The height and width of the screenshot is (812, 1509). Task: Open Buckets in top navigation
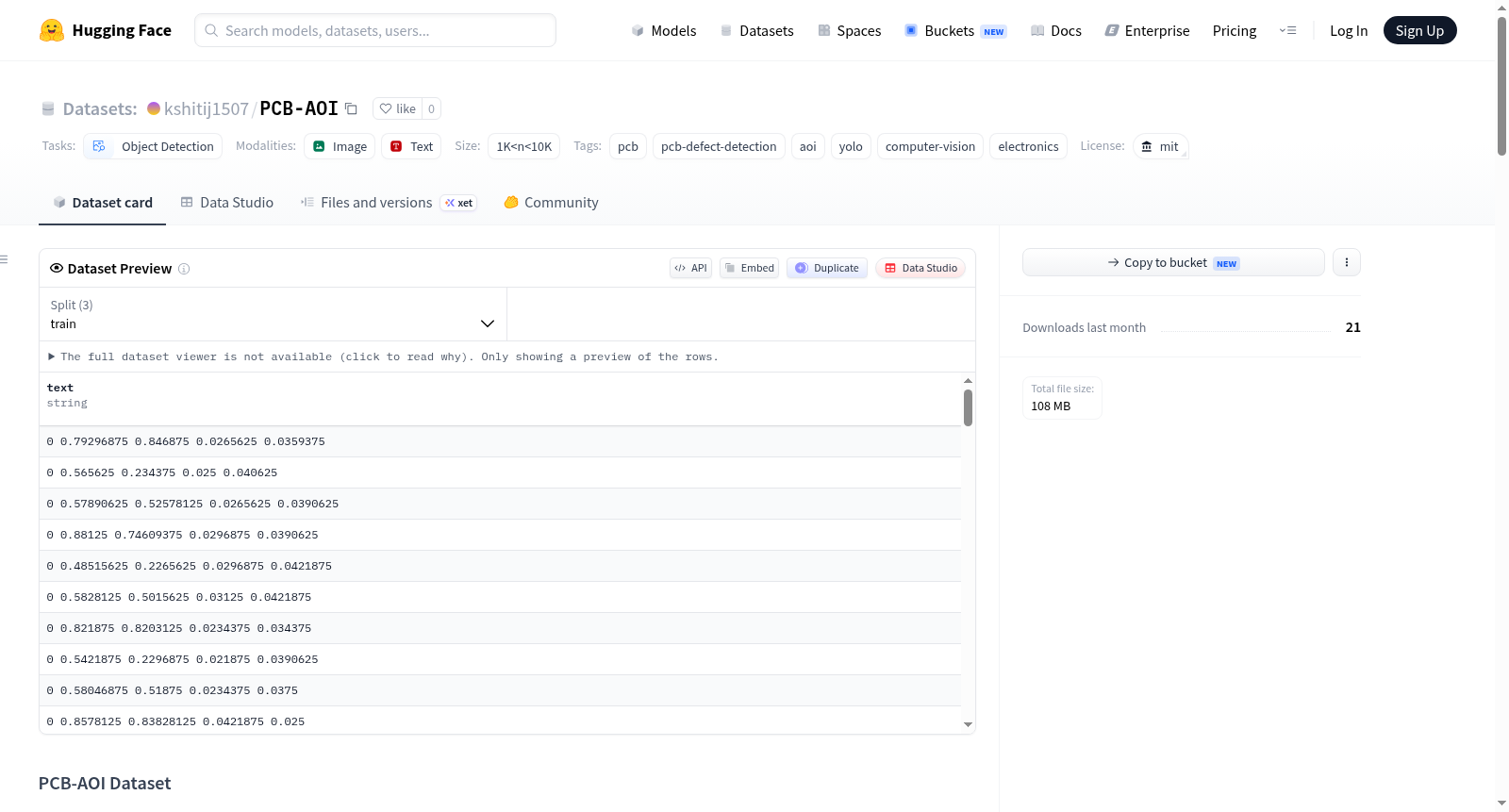pyautogui.click(x=955, y=30)
